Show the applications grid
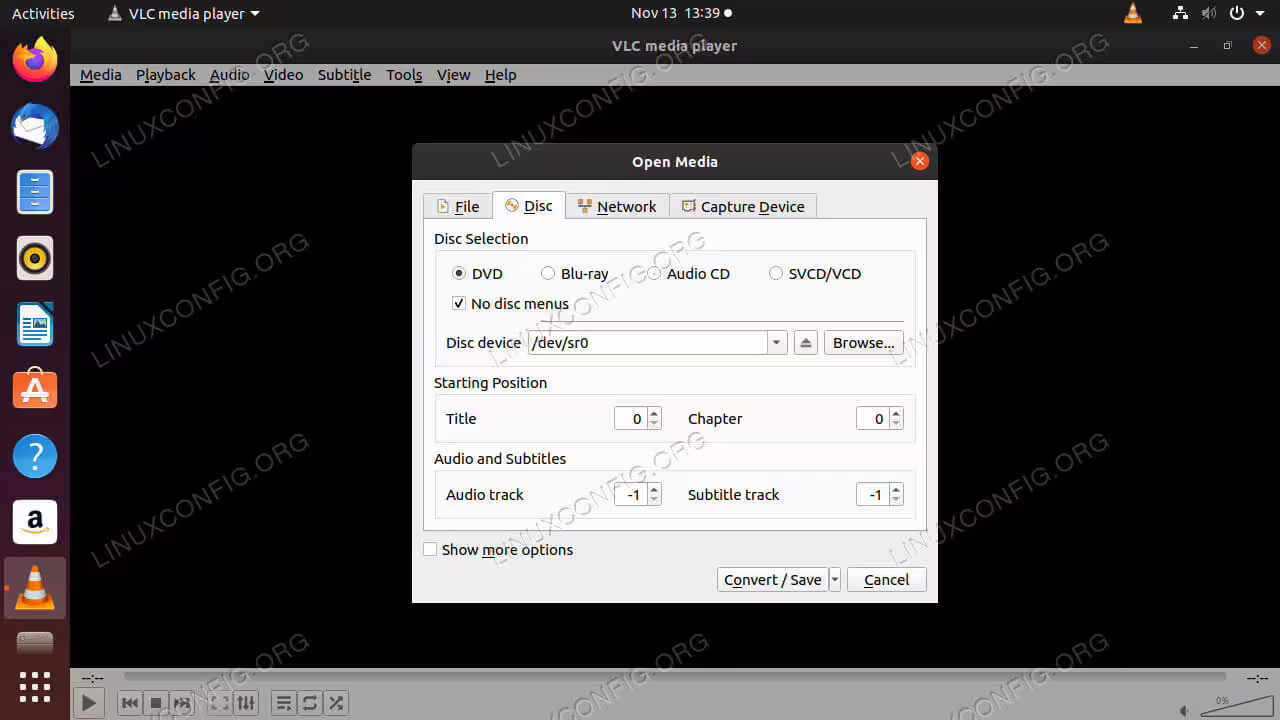 click(x=35, y=687)
